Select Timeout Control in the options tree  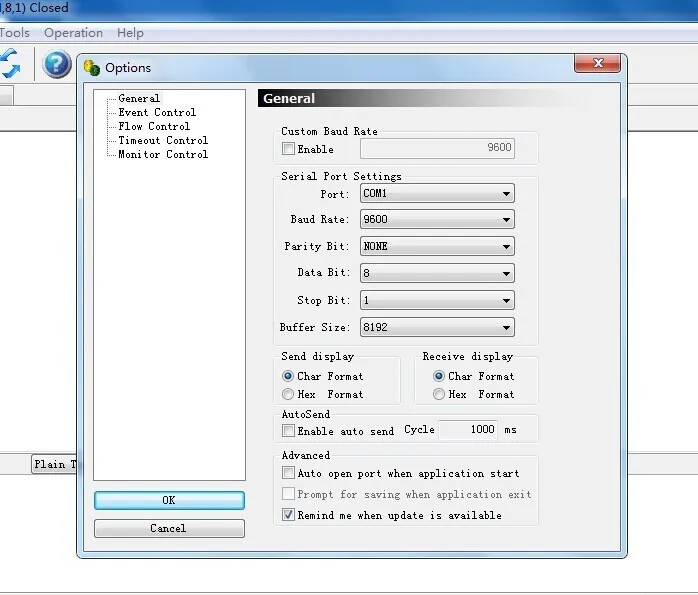pyautogui.click(x=163, y=140)
